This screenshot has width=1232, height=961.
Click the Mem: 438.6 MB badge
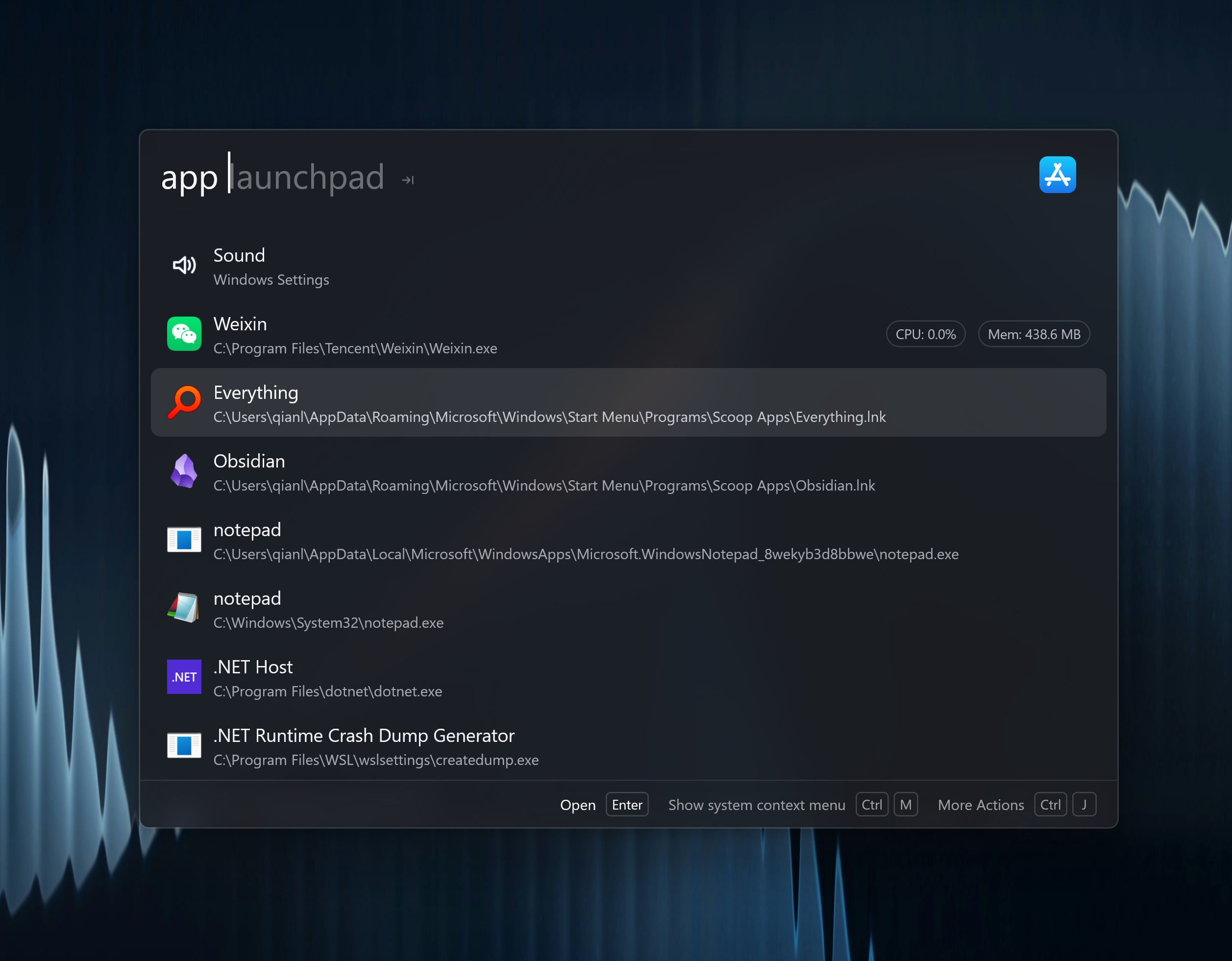pyautogui.click(x=1034, y=334)
